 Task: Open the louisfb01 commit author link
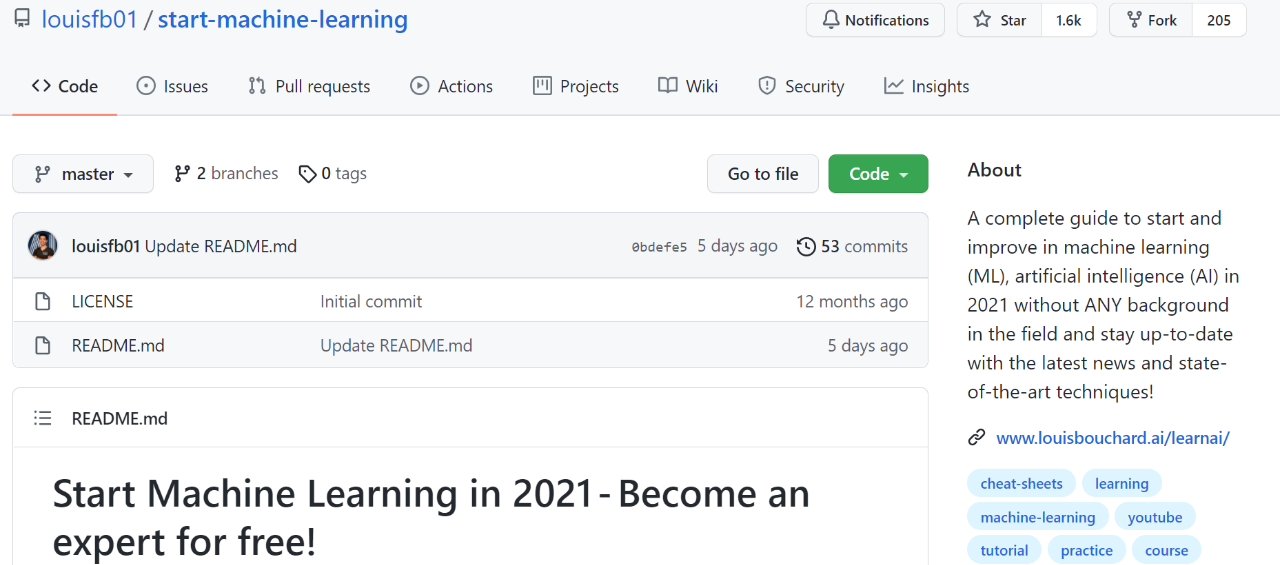106,247
